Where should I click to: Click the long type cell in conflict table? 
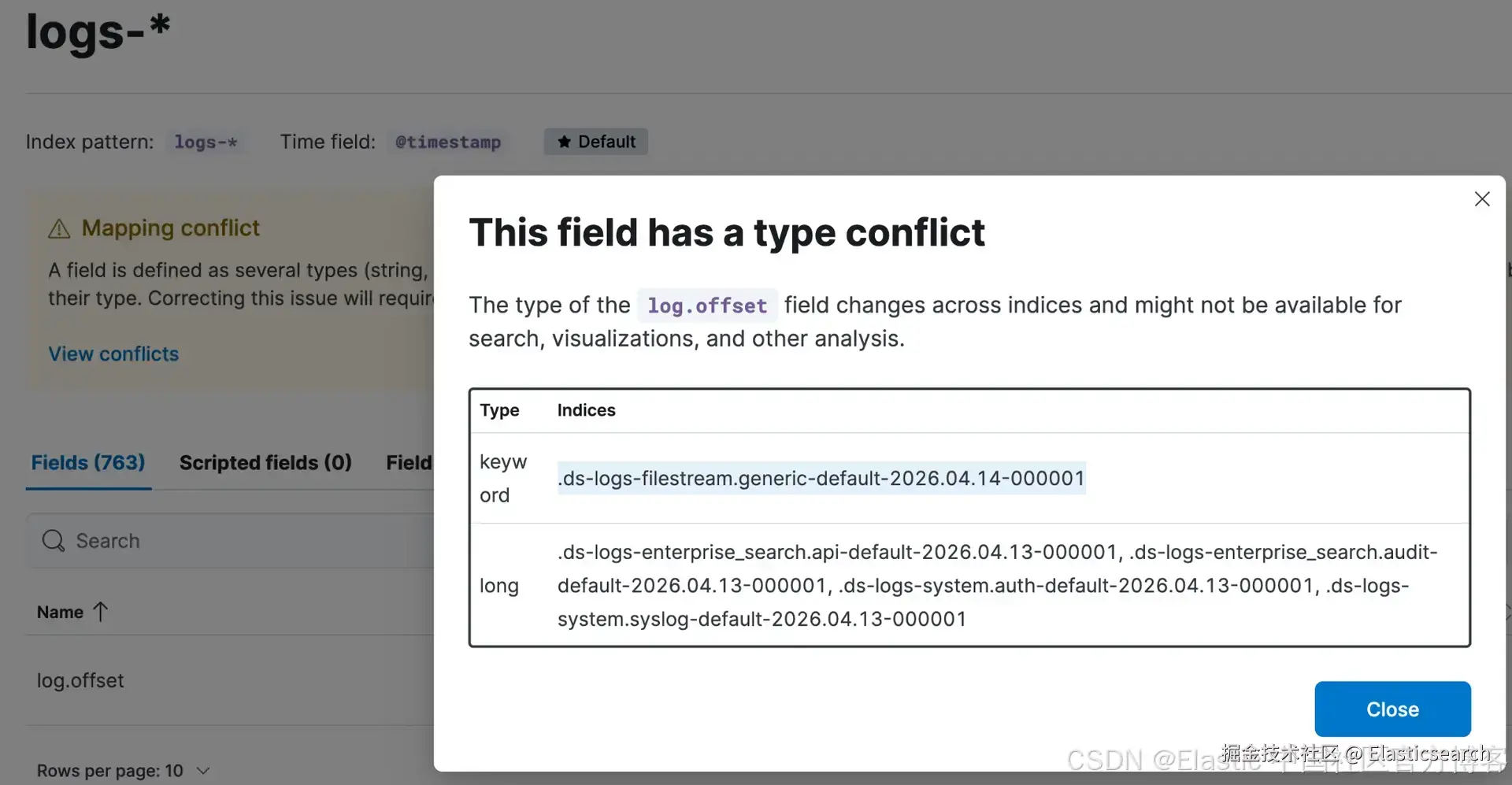click(499, 586)
